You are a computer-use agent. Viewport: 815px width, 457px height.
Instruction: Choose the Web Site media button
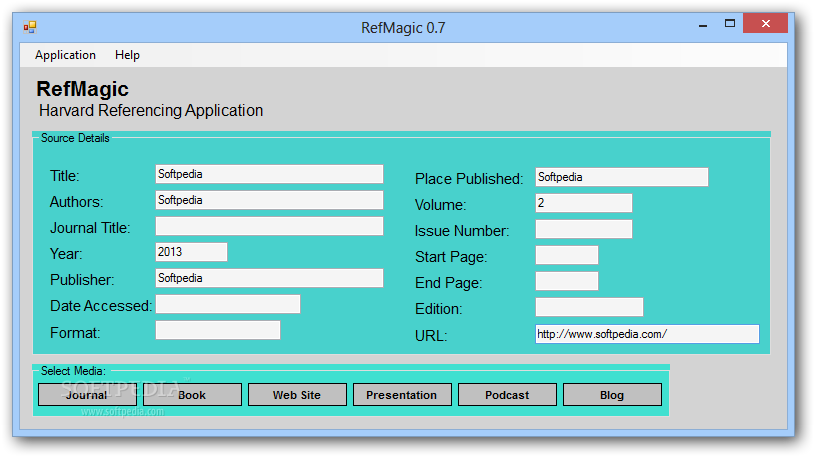pos(297,395)
